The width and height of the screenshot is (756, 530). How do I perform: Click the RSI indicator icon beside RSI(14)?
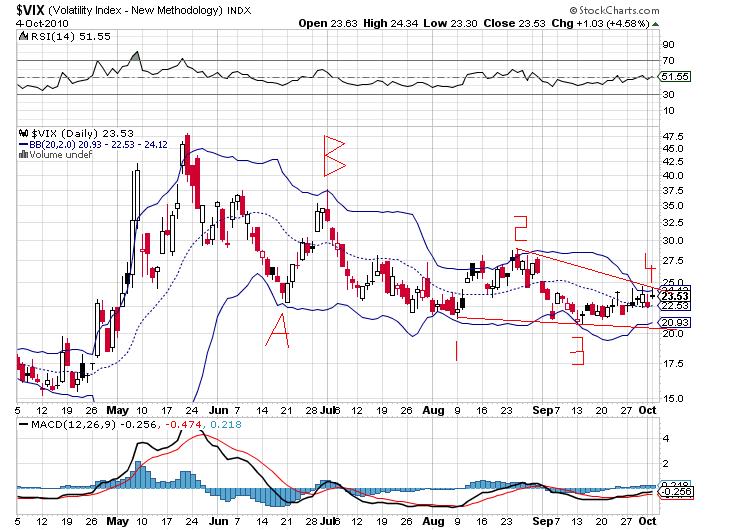[x=23, y=36]
